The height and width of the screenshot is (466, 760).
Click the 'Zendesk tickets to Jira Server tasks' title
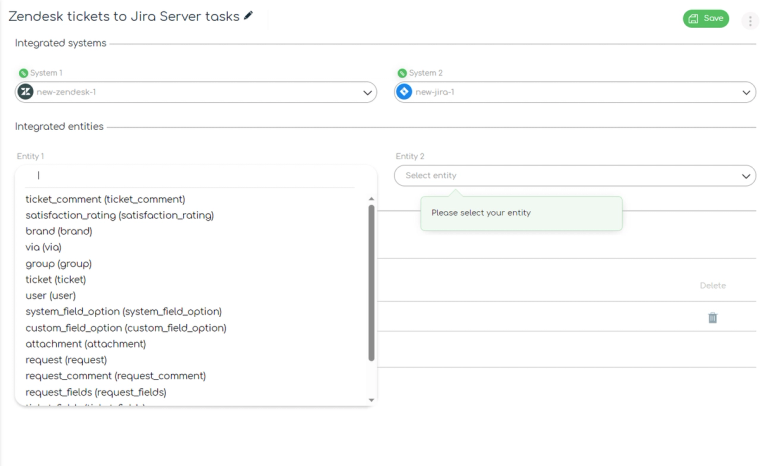coord(124,16)
